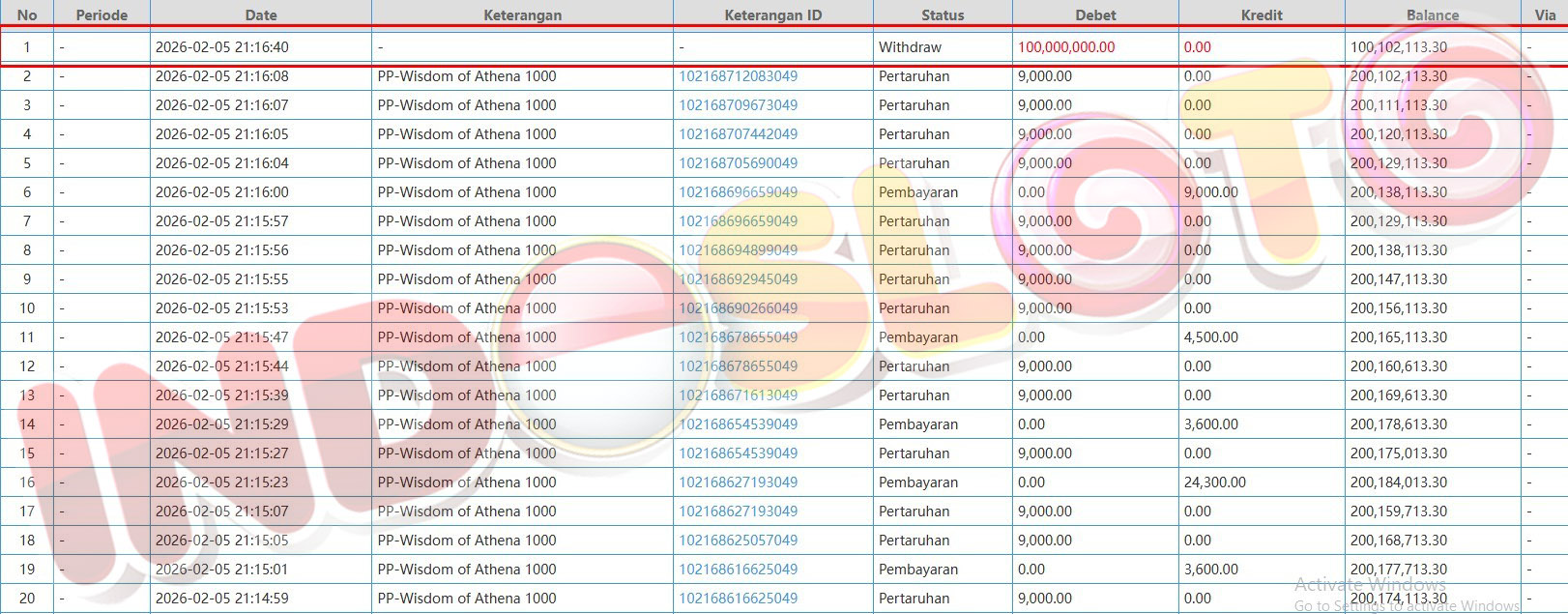The width and height of the screenshot is (1568, 614).
Task: Open transaction ID link 102168712083049
Action: coord(738,76)
